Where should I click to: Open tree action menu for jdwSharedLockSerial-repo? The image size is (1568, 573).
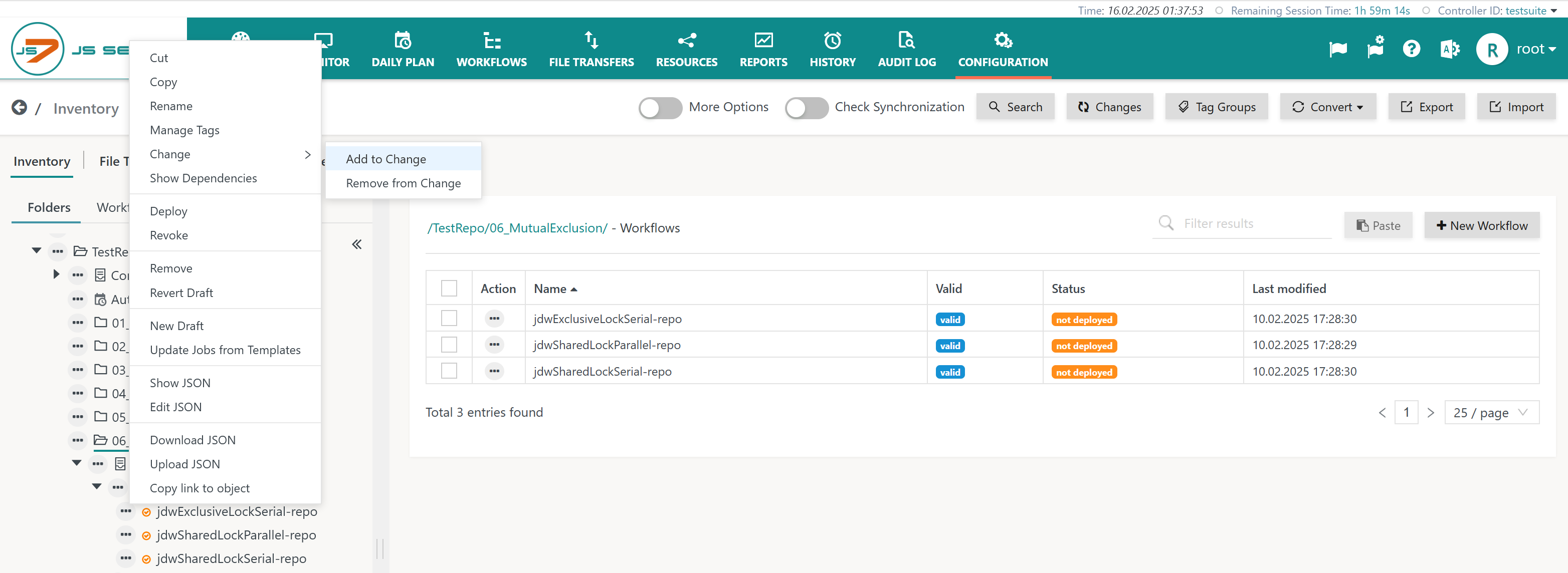coord(125,558)
